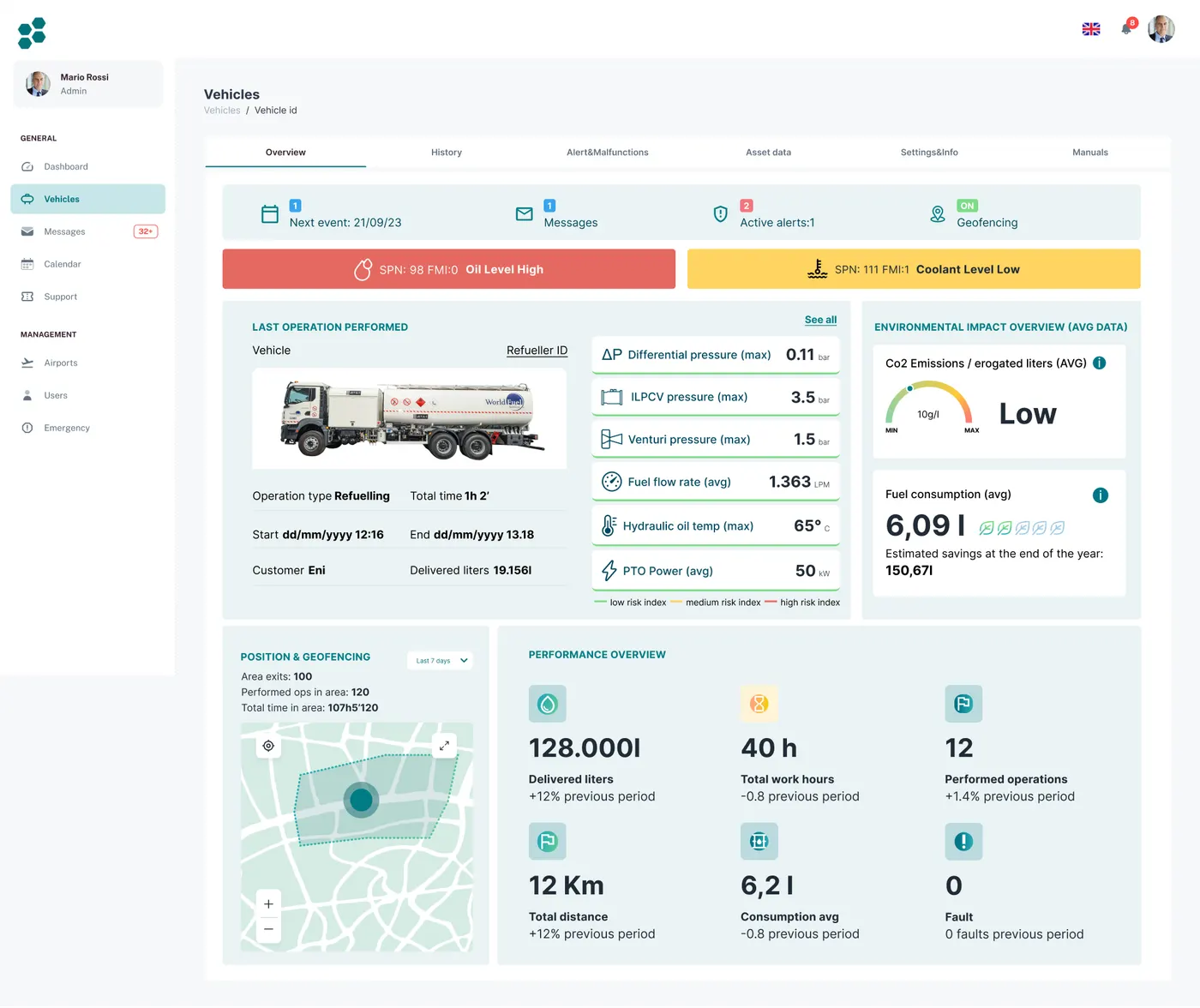The image size is (1200, 1008).
Task: Click the shield Active alerts icon
Action: coord(721,214)
